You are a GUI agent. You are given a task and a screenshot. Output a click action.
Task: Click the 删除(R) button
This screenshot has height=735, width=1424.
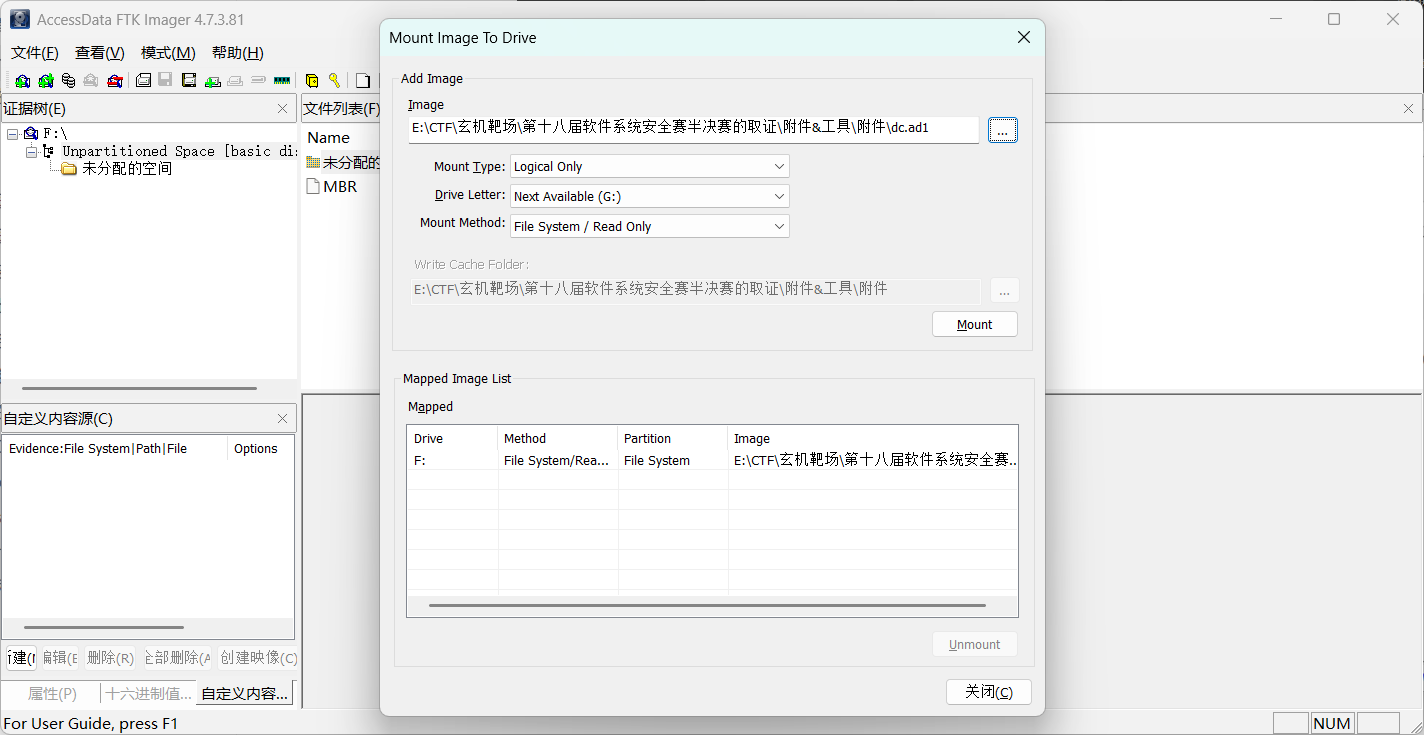pos(109,658)
